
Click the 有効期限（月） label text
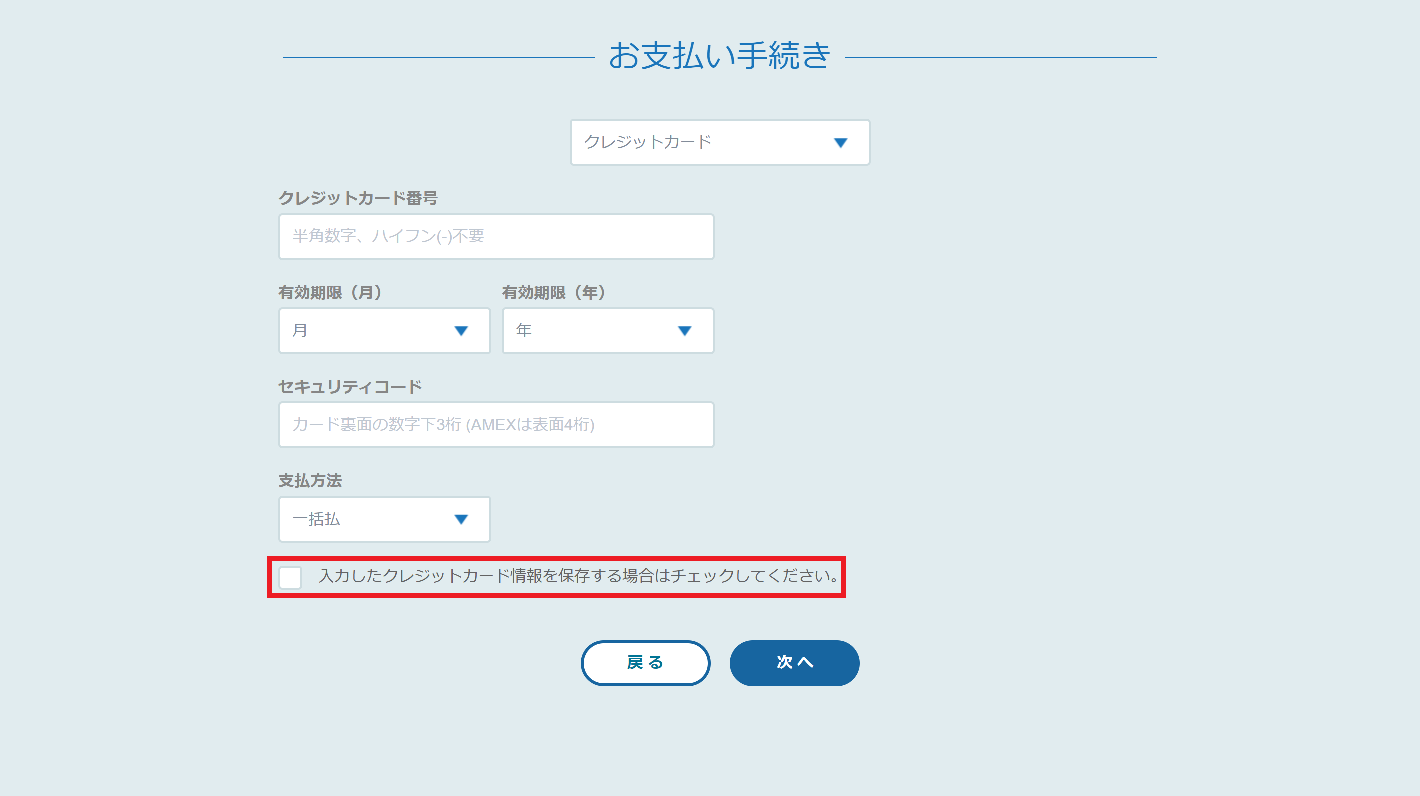pyautogui.click(x=331, y=292)
